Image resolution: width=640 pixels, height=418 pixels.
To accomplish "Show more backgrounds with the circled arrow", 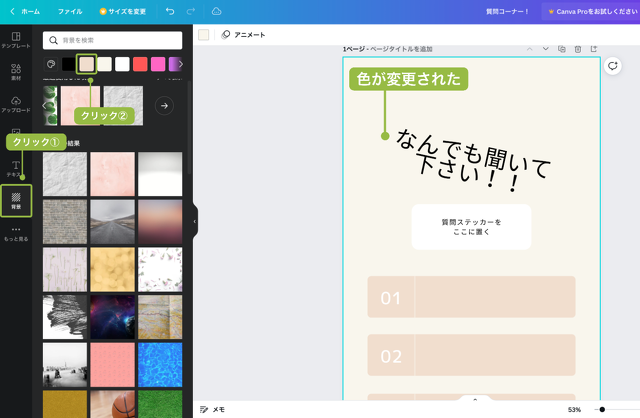I will coord(164,105).
